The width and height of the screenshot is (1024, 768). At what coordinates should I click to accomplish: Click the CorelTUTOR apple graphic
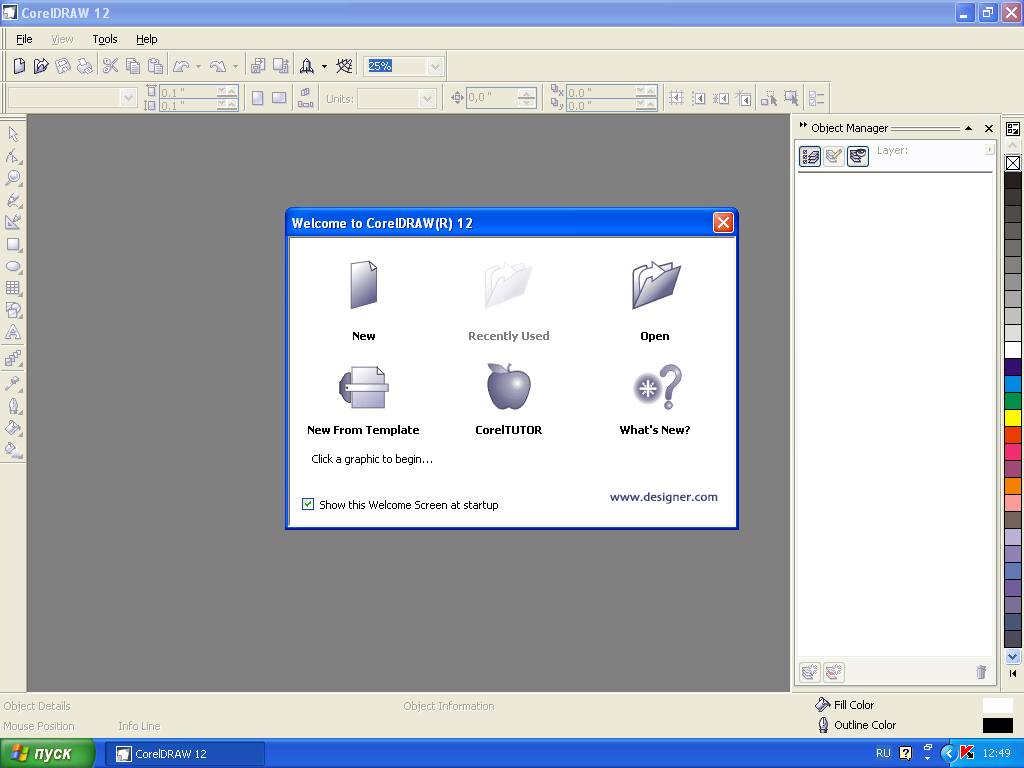[x=509, y=387]
